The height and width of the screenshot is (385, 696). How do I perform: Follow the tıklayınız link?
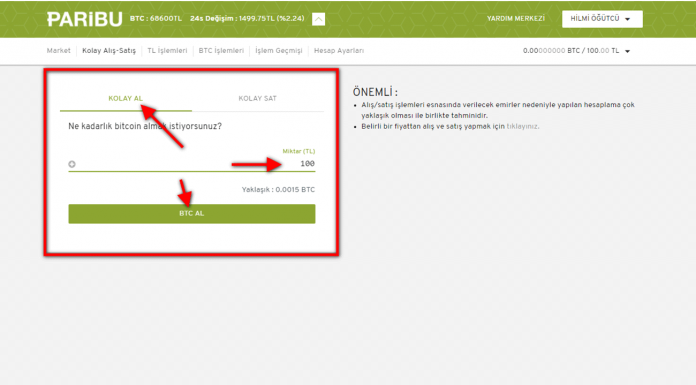pos(523,127)
